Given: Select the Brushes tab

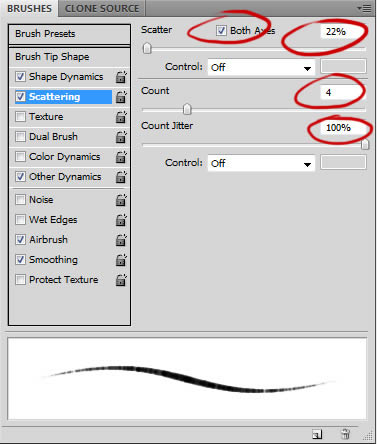Looking at the screenshot, I should click(29, 8).
